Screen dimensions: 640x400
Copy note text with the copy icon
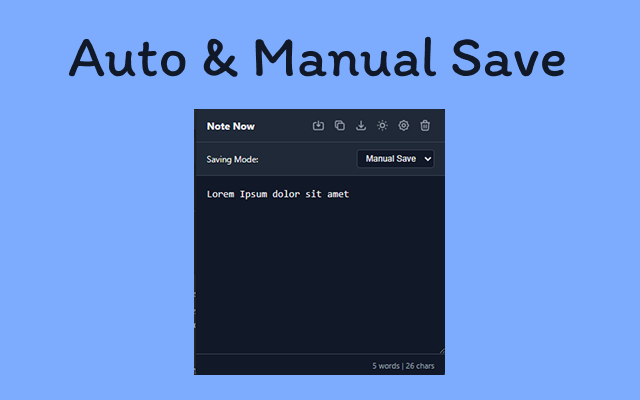click(340, 126)
